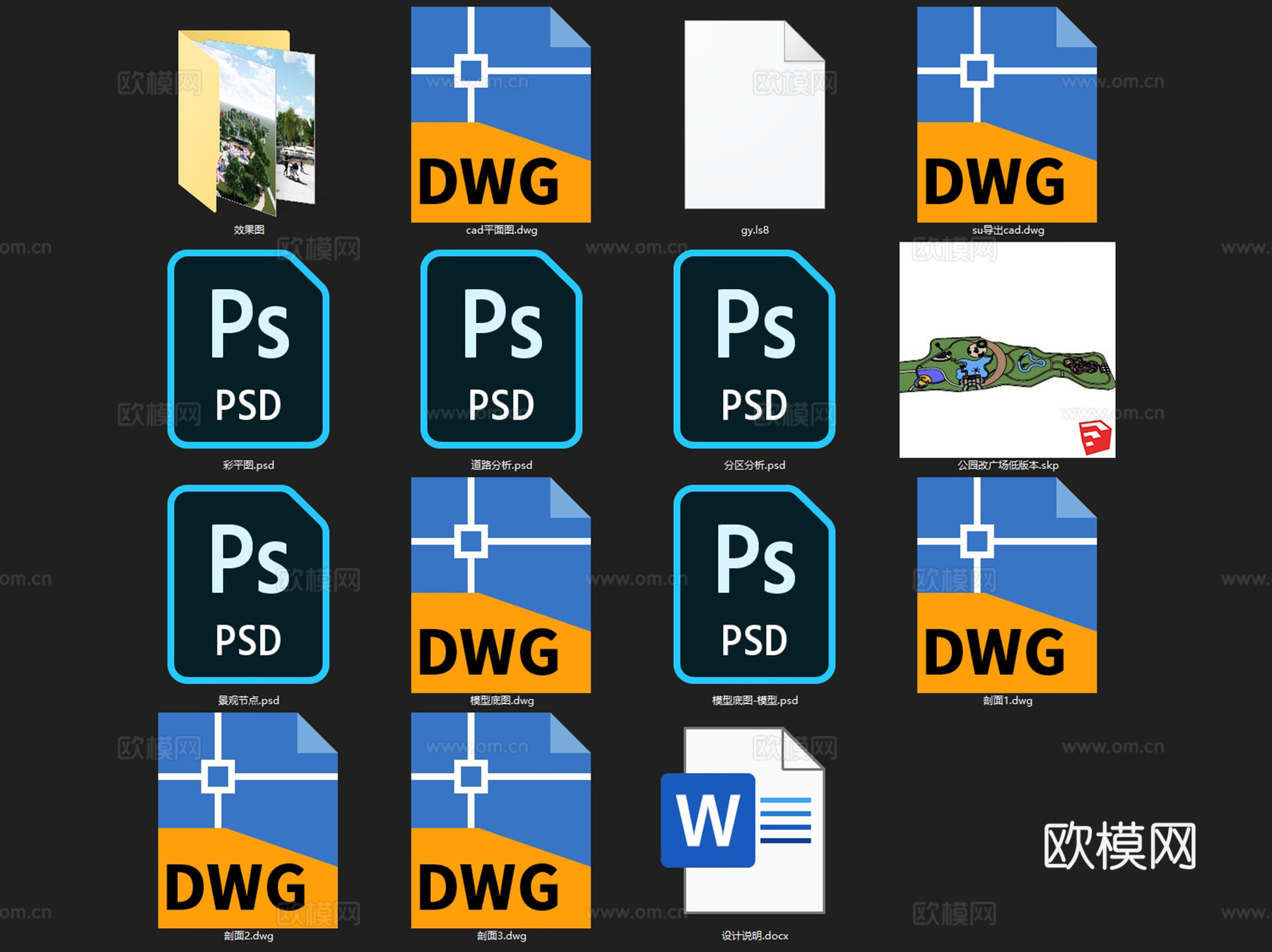This screenshot has width=1272, height=952.
Task: Select the 道路分析.psd Photoshop file icon
Action: [x=501, y=349]
